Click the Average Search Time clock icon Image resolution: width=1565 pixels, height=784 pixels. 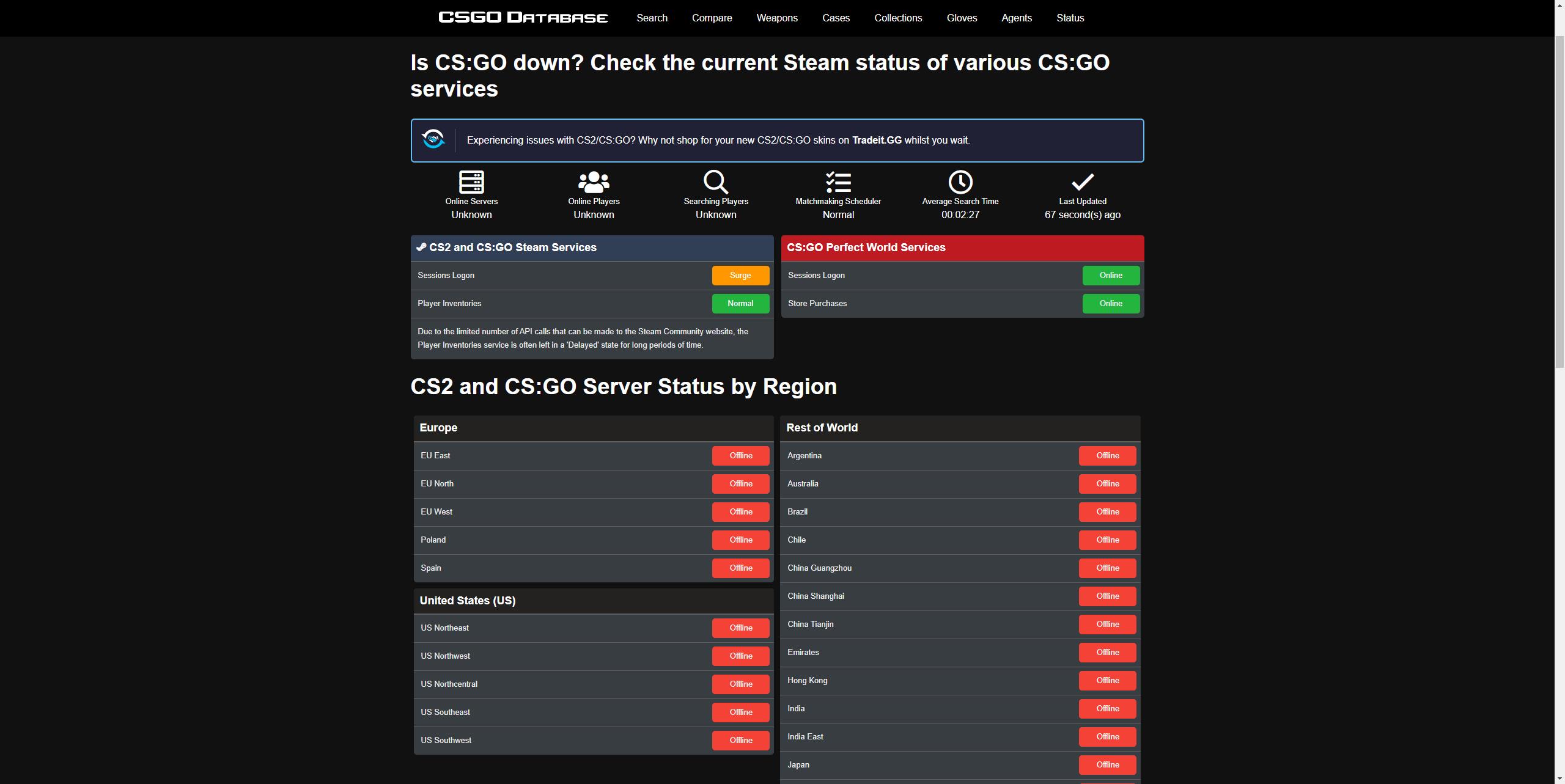(960, 181)
